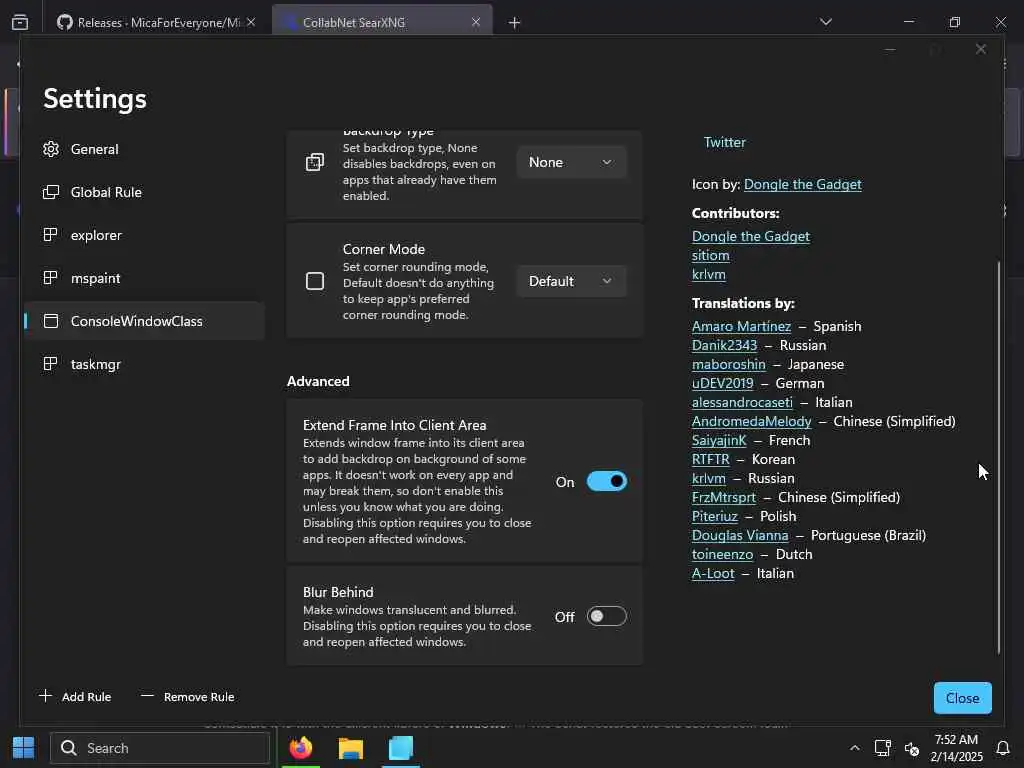Open the Corner Mode Default dropdown
The image size is (1024, 768).
point(571,281)
